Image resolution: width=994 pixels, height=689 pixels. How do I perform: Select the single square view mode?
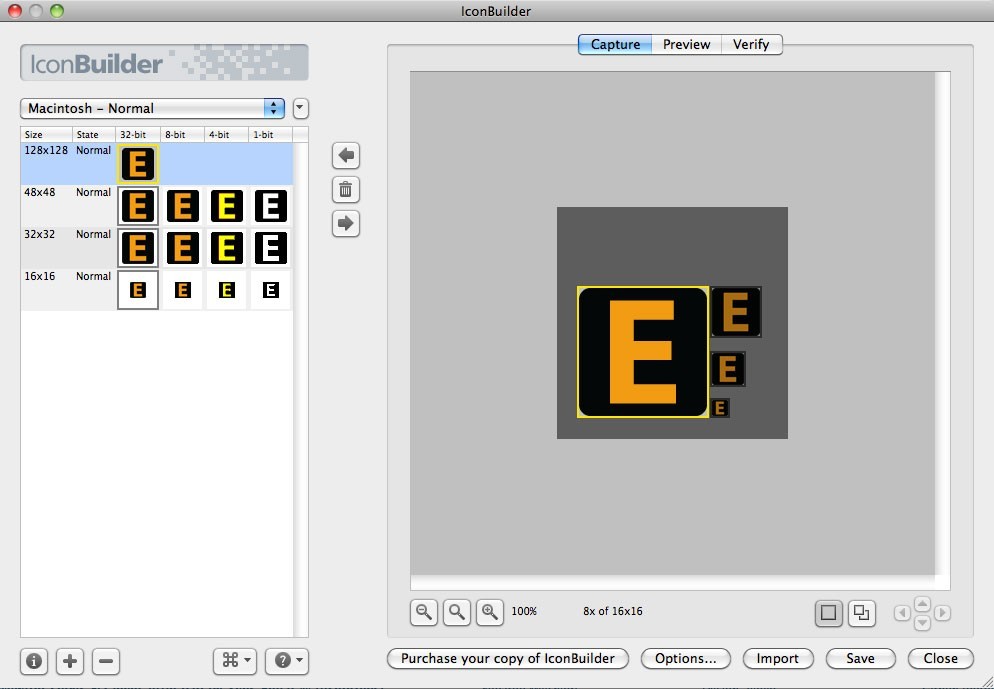[x=829, y=613]
